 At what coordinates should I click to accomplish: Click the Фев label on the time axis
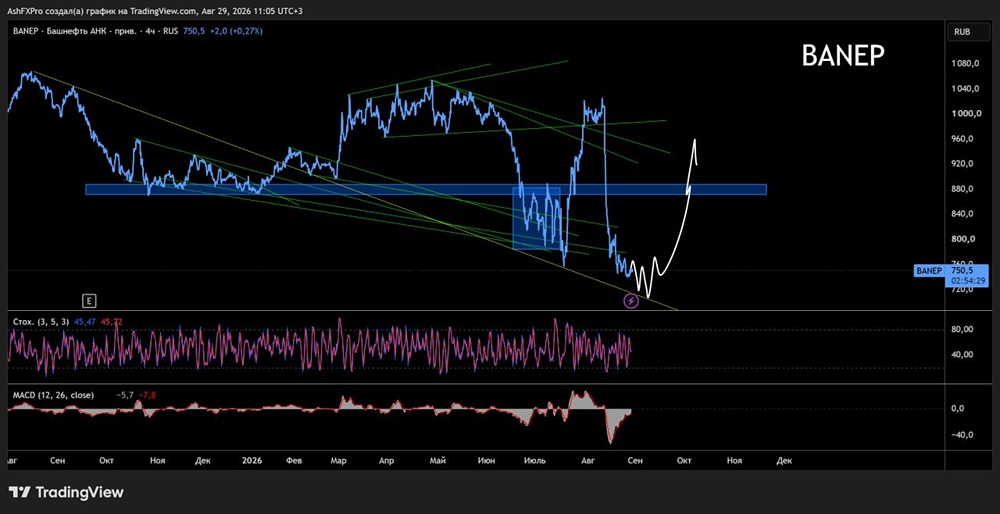[293, 460]
